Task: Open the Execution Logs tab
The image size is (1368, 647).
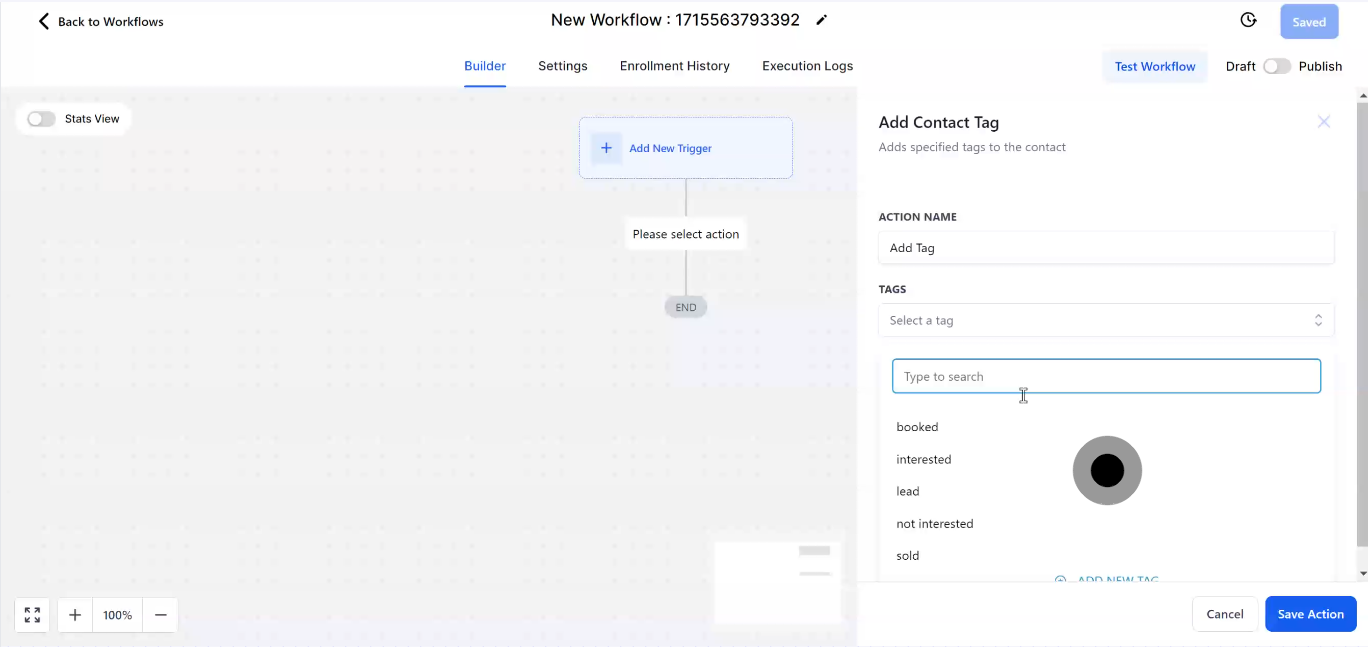Action: 807,66
